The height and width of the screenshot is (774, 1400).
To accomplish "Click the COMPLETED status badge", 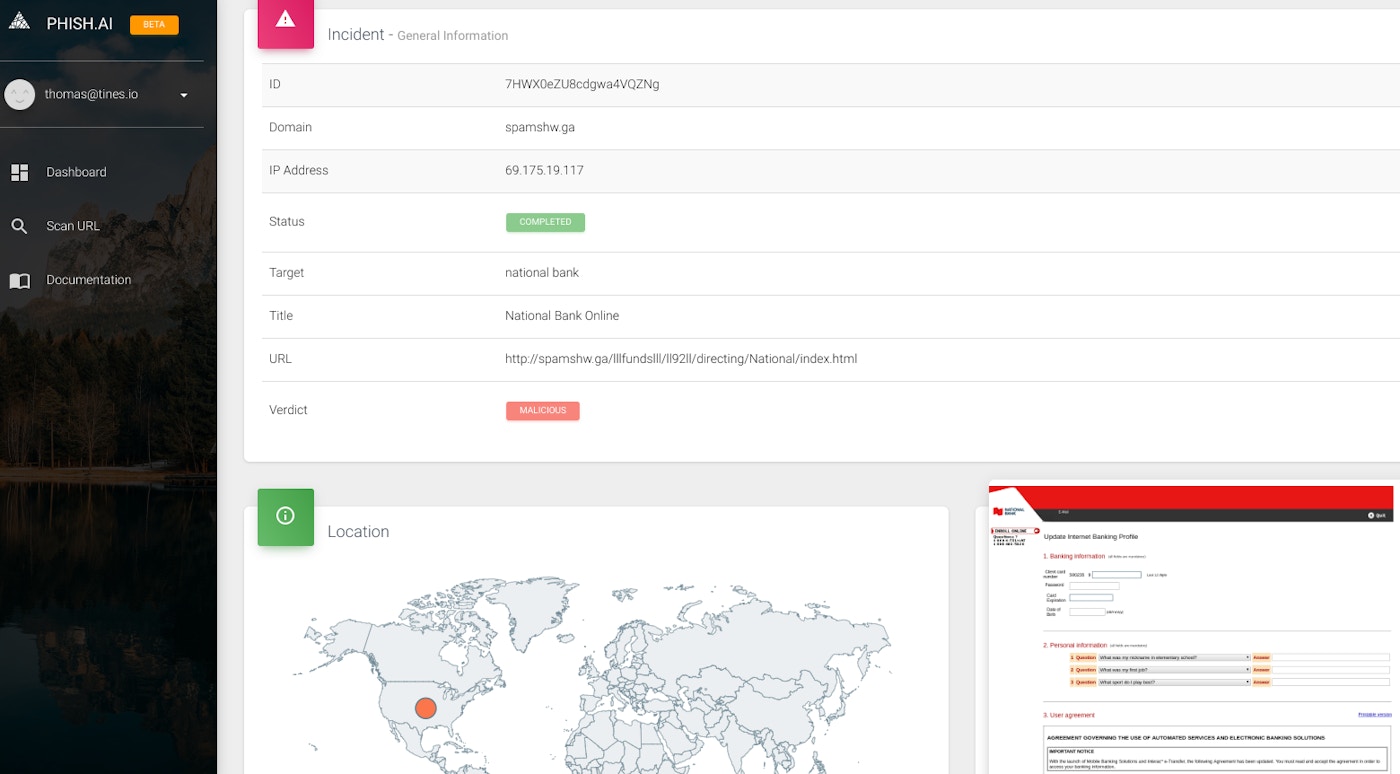I will 545,222.
